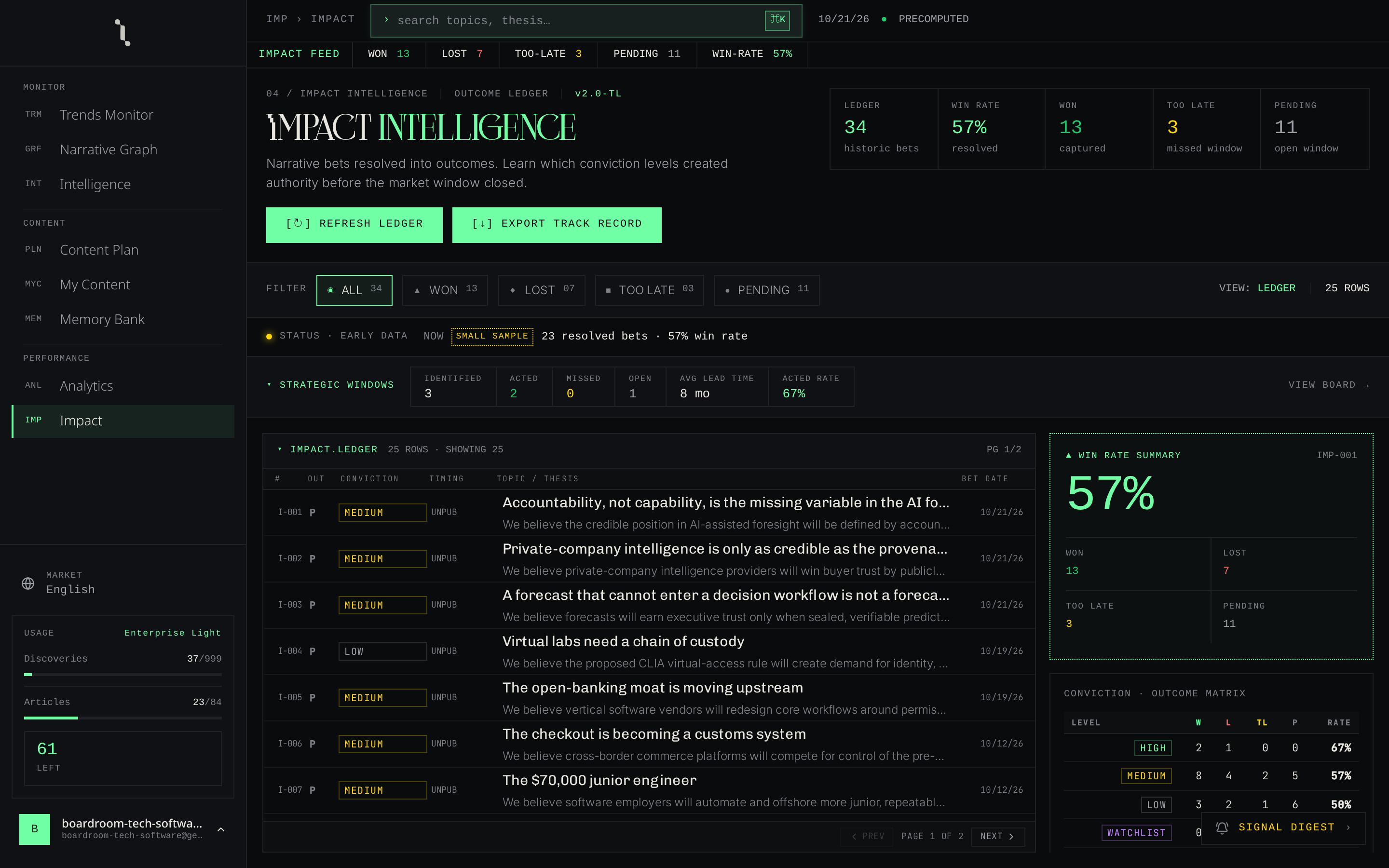Screen dimensions: 1389x868
Task: Open the Signal Digest arrow
Action: click(x=1348, y=827)
